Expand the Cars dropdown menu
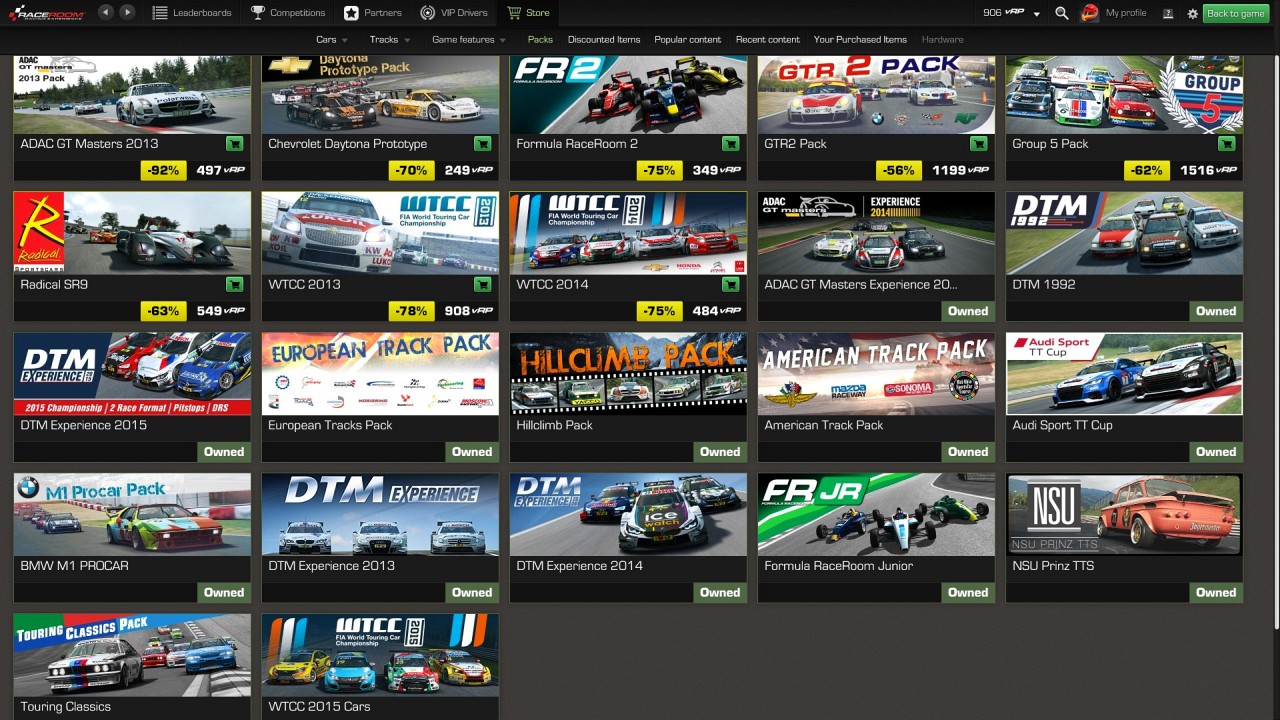The image size is (1280, 720). (x=332, y=40)
